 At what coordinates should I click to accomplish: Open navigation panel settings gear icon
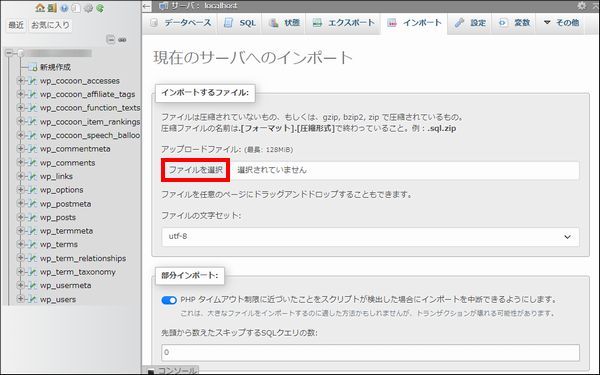88,8
